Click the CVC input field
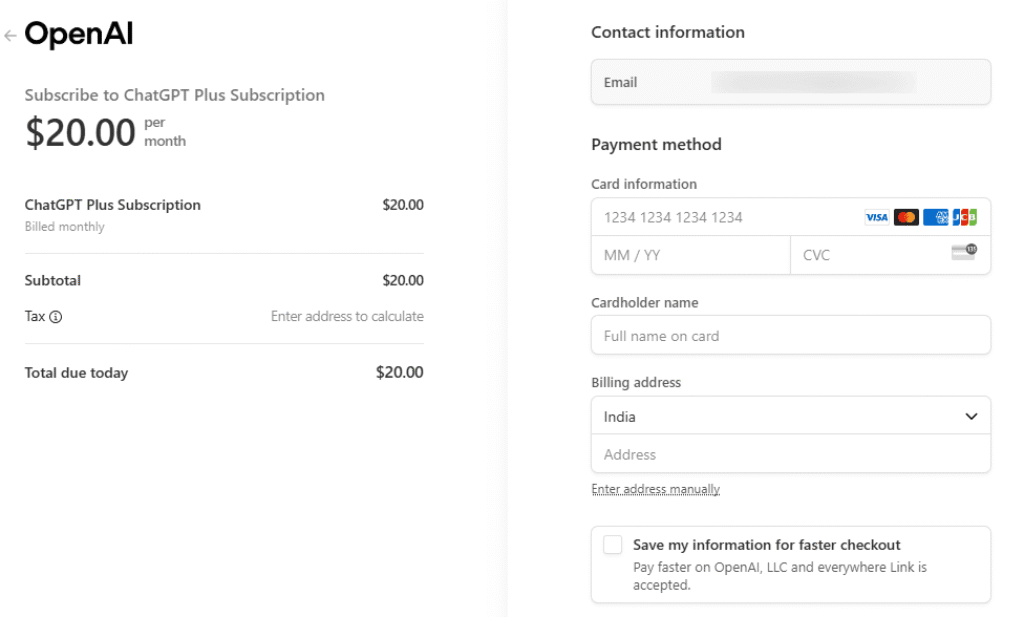The height and width of the screenshot is (617, 1024). pyautogui.click(x=891, y=255)
